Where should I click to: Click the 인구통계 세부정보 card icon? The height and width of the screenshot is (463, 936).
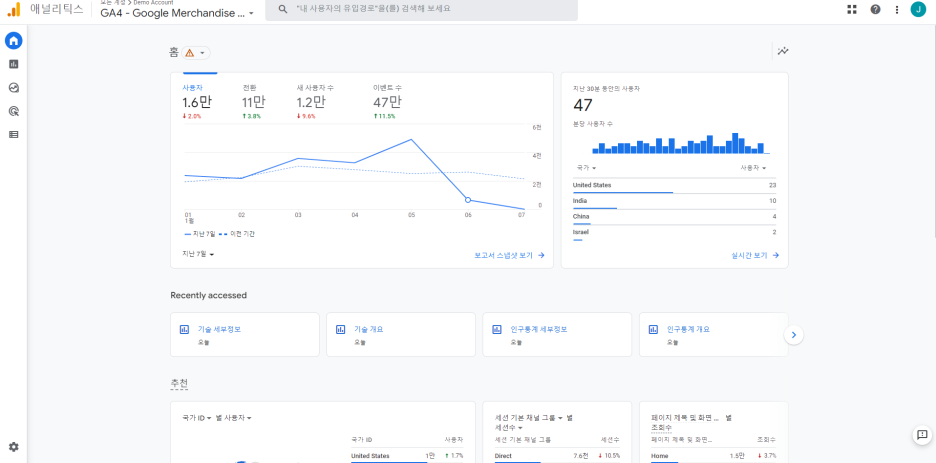click(497, 329)
